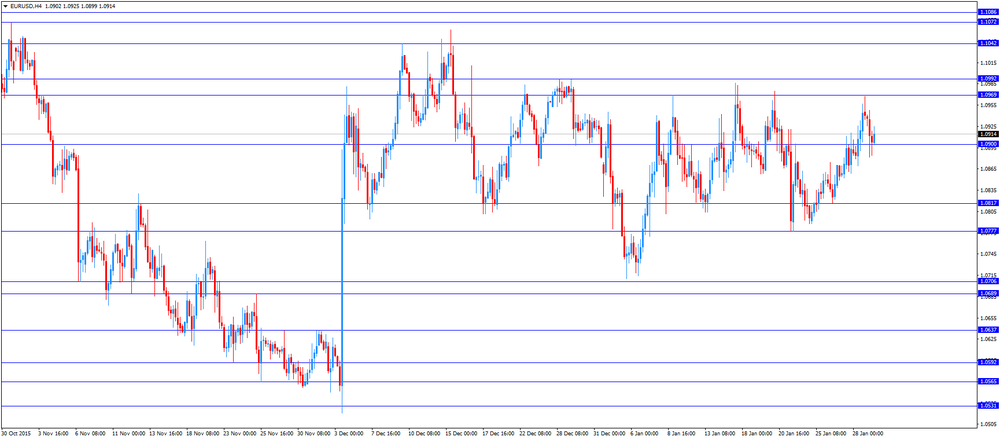Select the 1.0900 blue price level label
The width and height of the screenshot is (1000, 440).
click(987, 144)
